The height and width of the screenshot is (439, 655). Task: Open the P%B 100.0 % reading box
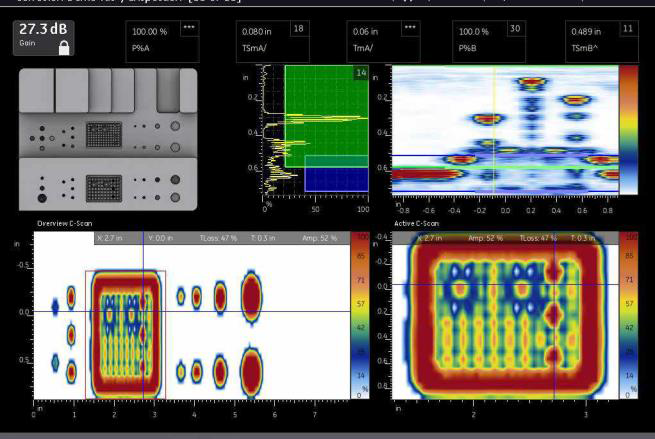(x=489, y=42)
